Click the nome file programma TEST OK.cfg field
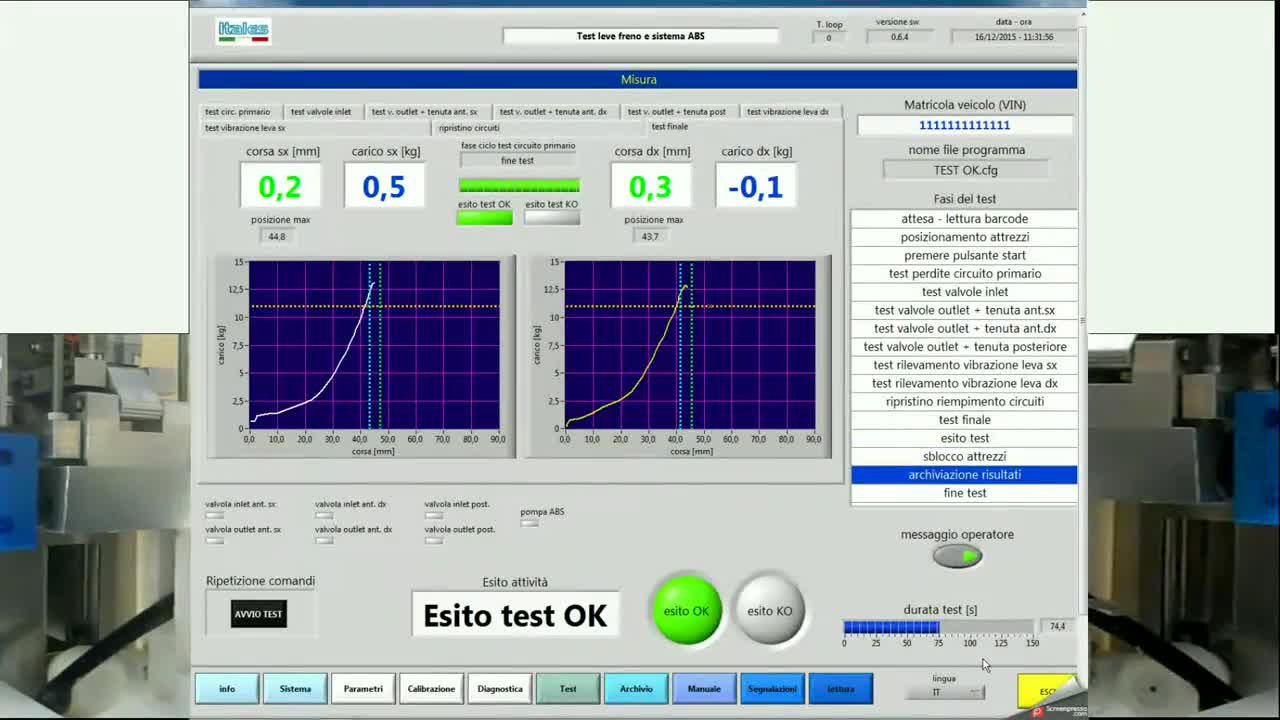 tap(965, 170)
